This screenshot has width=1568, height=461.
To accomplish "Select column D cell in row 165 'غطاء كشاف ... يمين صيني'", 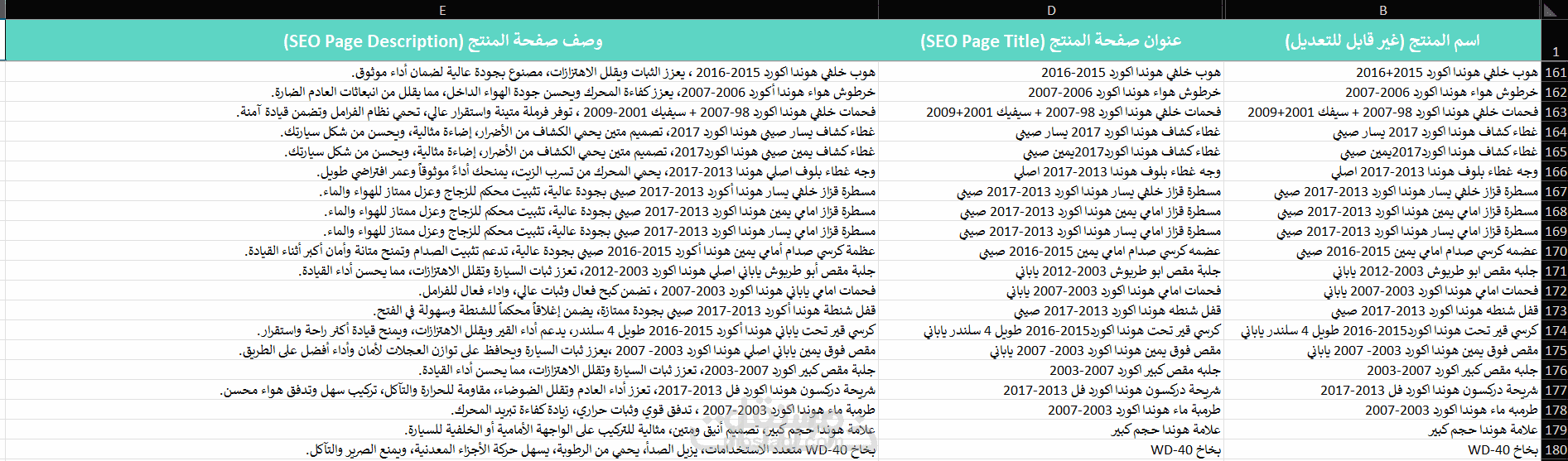I will (x=1051, y=151).
